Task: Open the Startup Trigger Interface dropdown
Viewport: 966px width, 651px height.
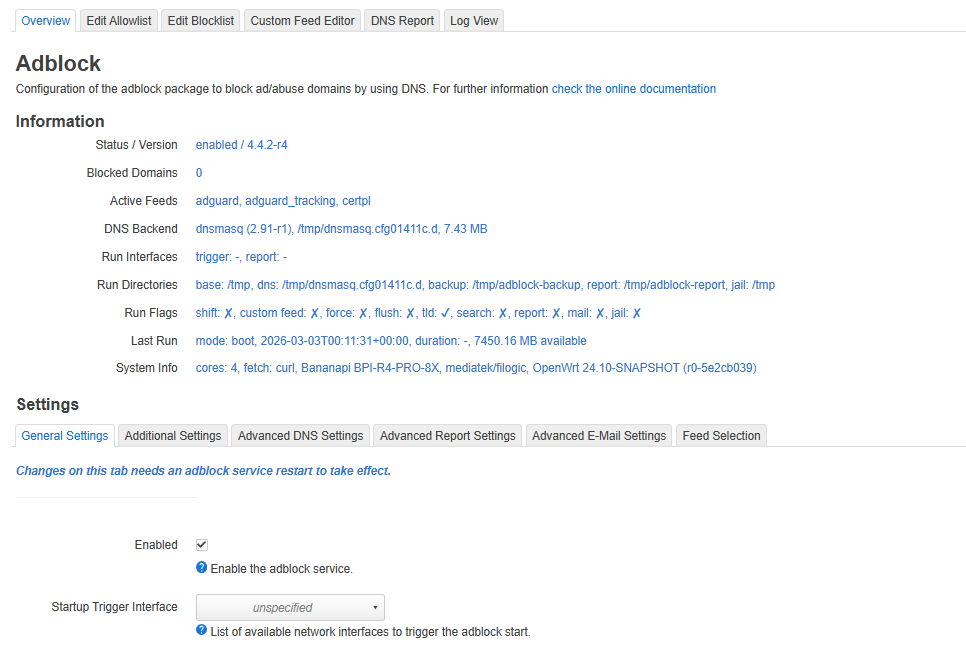Action: (x=290, y=607)
